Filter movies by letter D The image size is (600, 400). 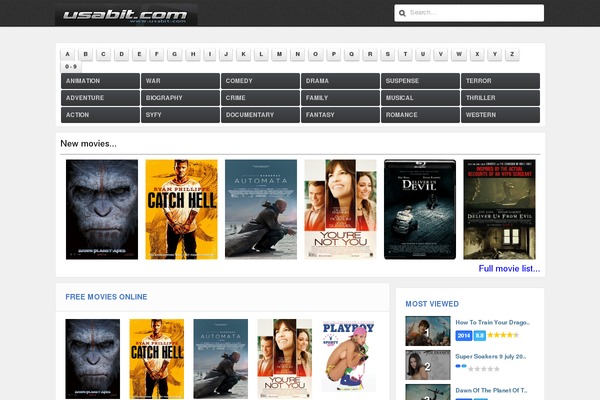tap(122, 54)
